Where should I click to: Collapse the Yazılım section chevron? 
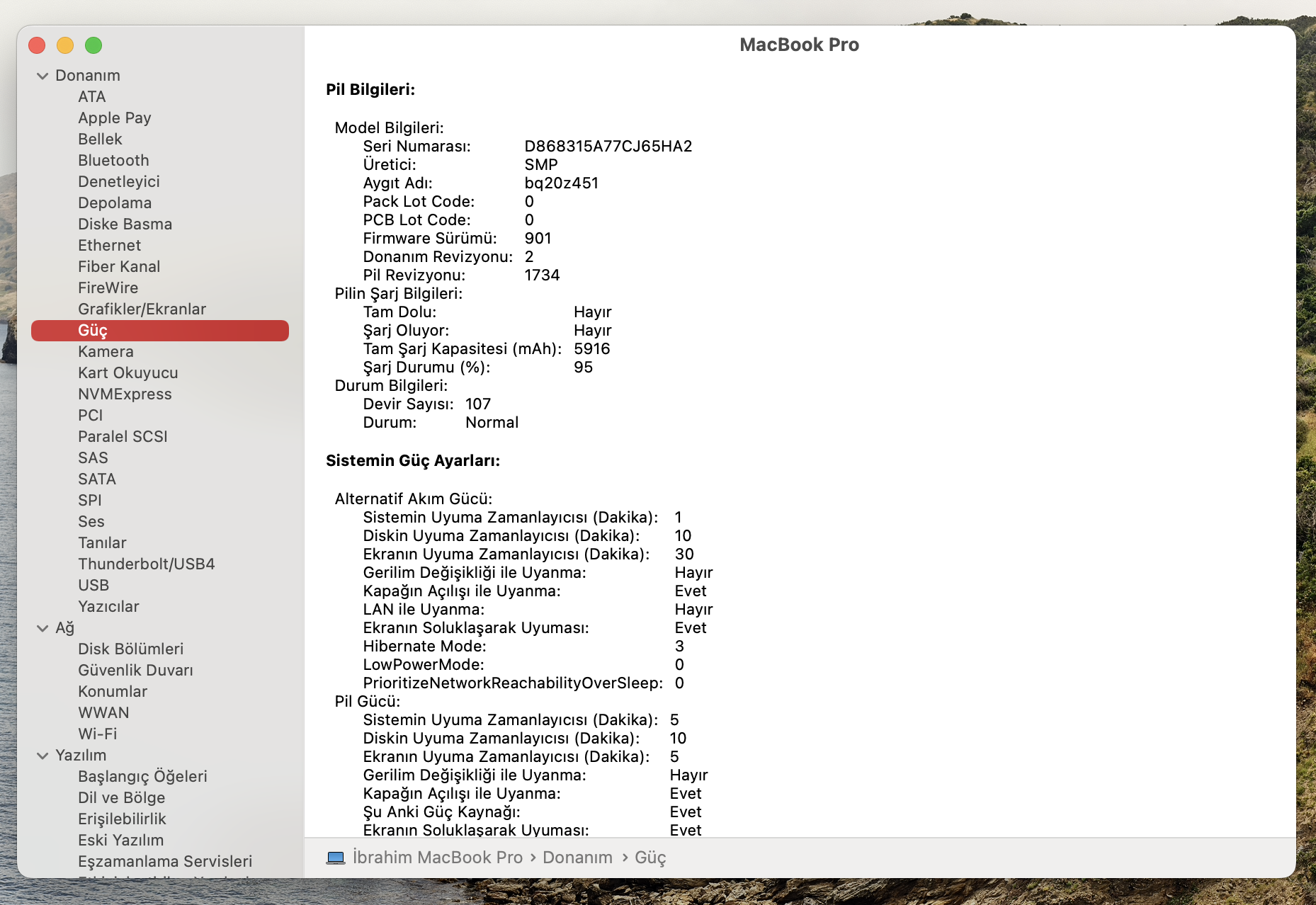[x=42, y=756]
